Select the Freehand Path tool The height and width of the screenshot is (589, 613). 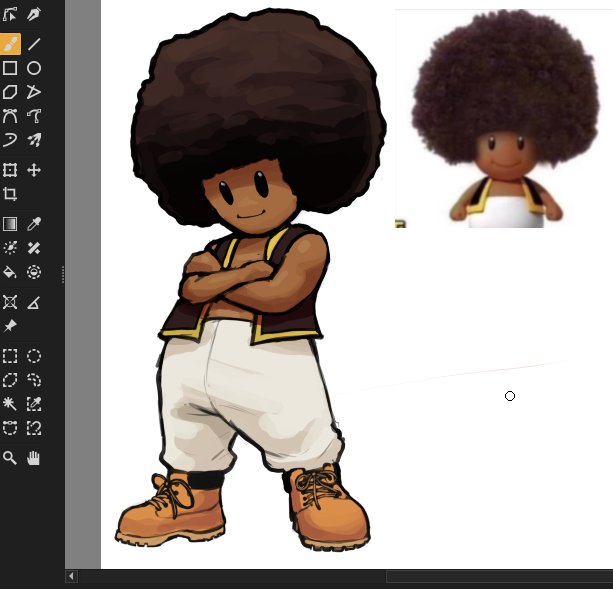click(34, 116)
